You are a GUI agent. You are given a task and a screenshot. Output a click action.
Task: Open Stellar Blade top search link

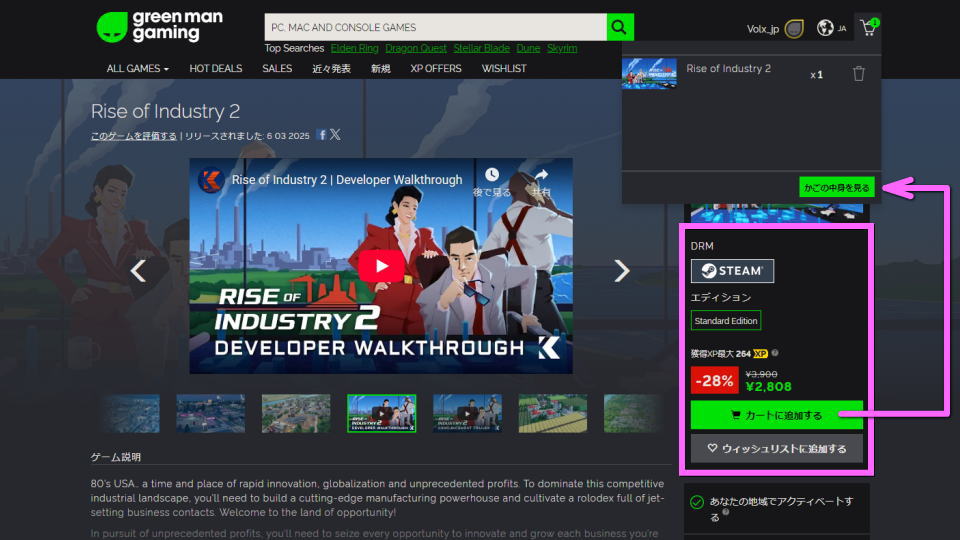pos(481,48)
